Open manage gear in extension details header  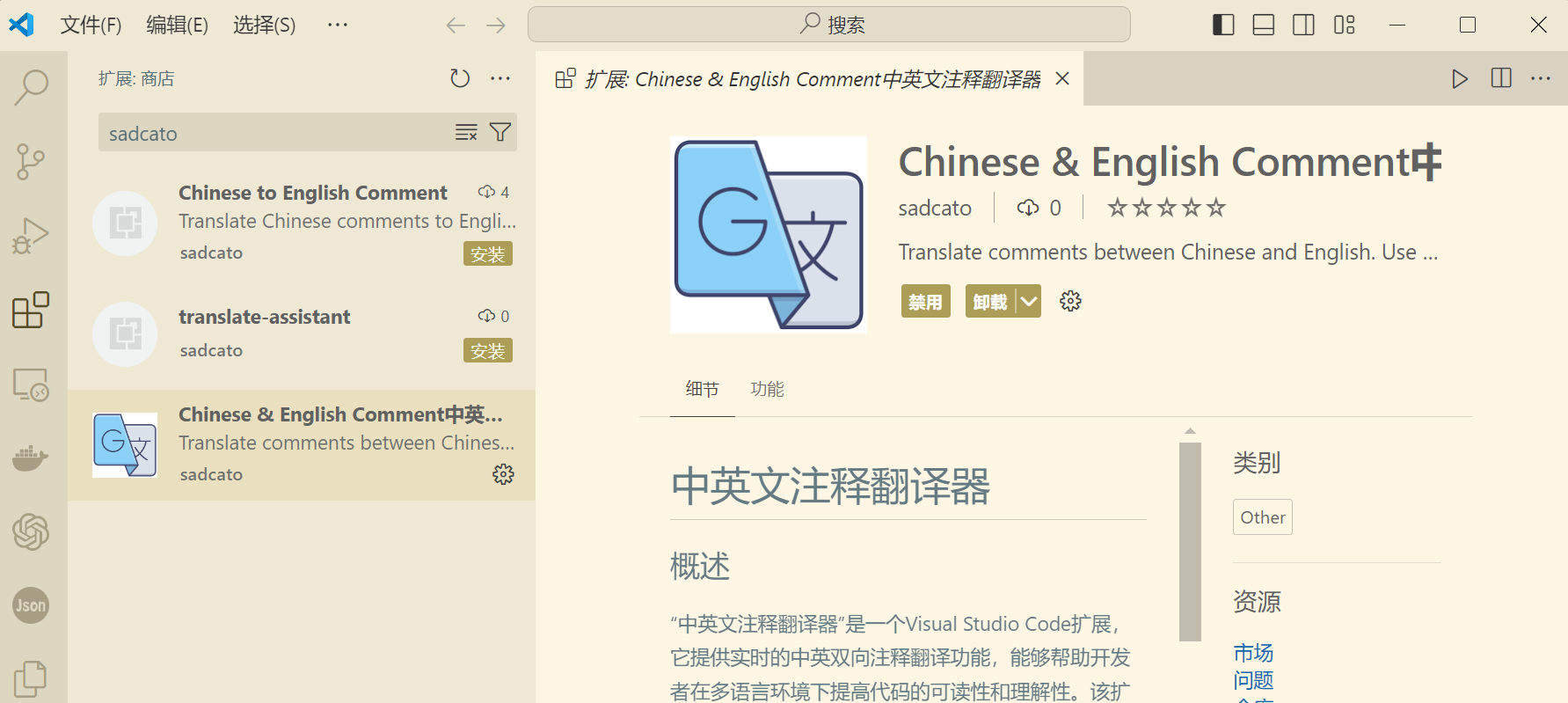click(1070, 301)
